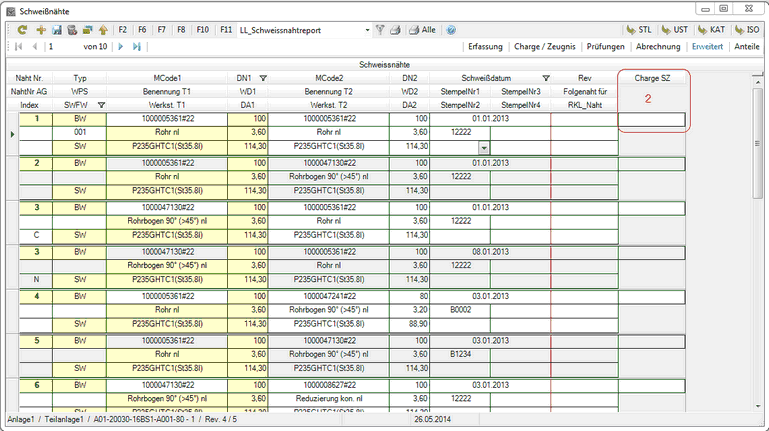Click the add new record plus icon
The image size is (769, 431).
coord(40,30)
